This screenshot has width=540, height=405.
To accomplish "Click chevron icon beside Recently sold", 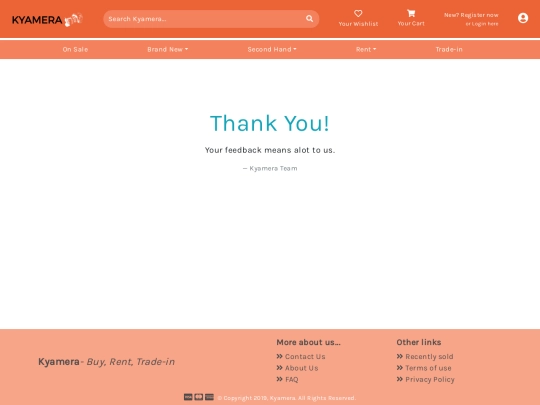I will click(399, 356).
